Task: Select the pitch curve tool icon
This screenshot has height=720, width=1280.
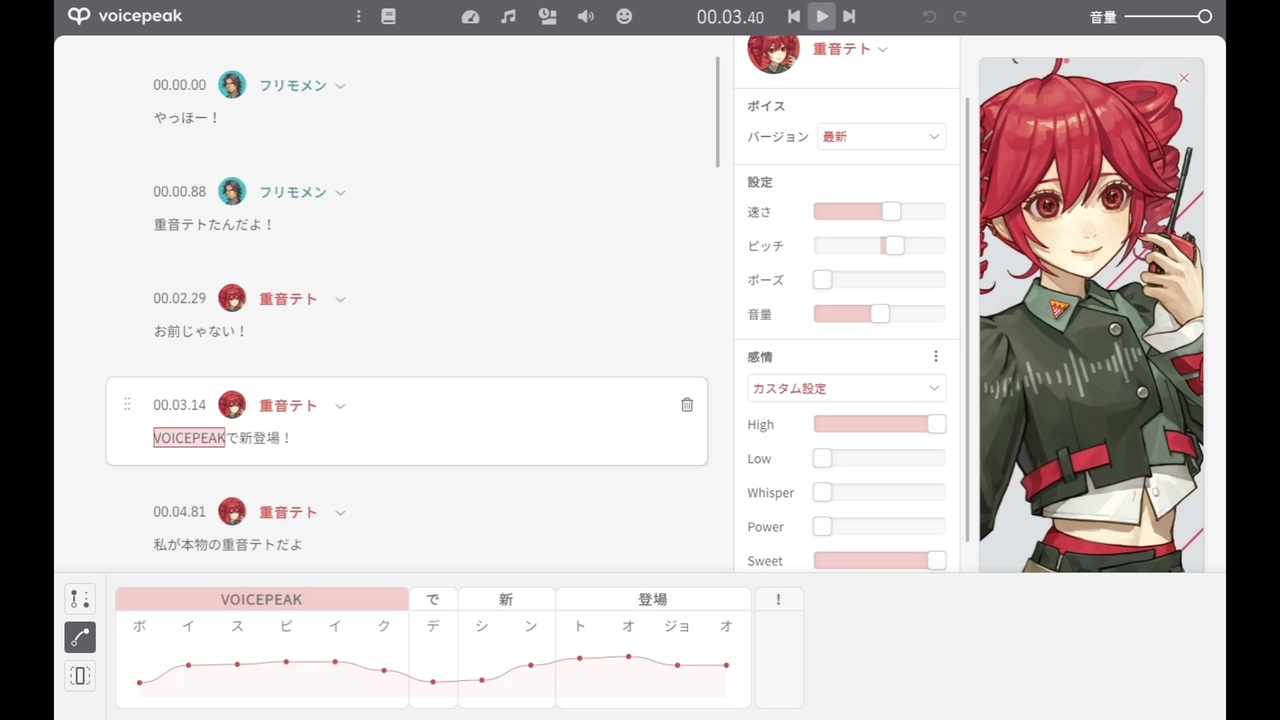Action: pyautogui.click(x=80, y=637)
